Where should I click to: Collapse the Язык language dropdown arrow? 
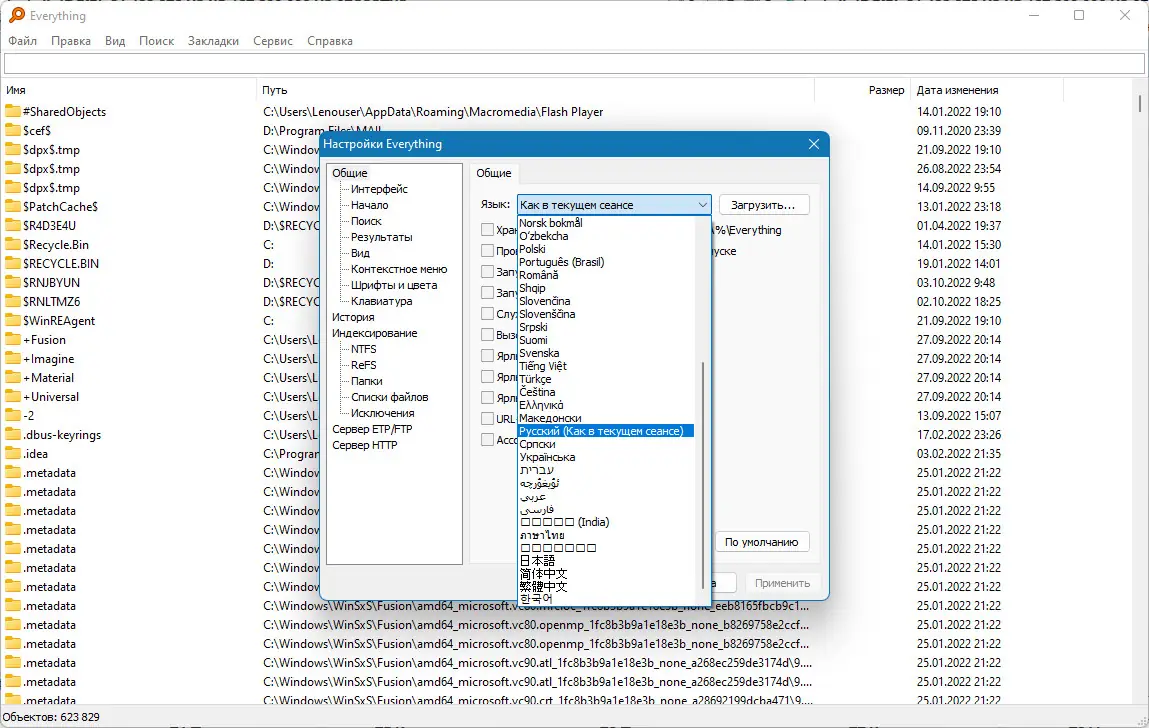(702, 205)
